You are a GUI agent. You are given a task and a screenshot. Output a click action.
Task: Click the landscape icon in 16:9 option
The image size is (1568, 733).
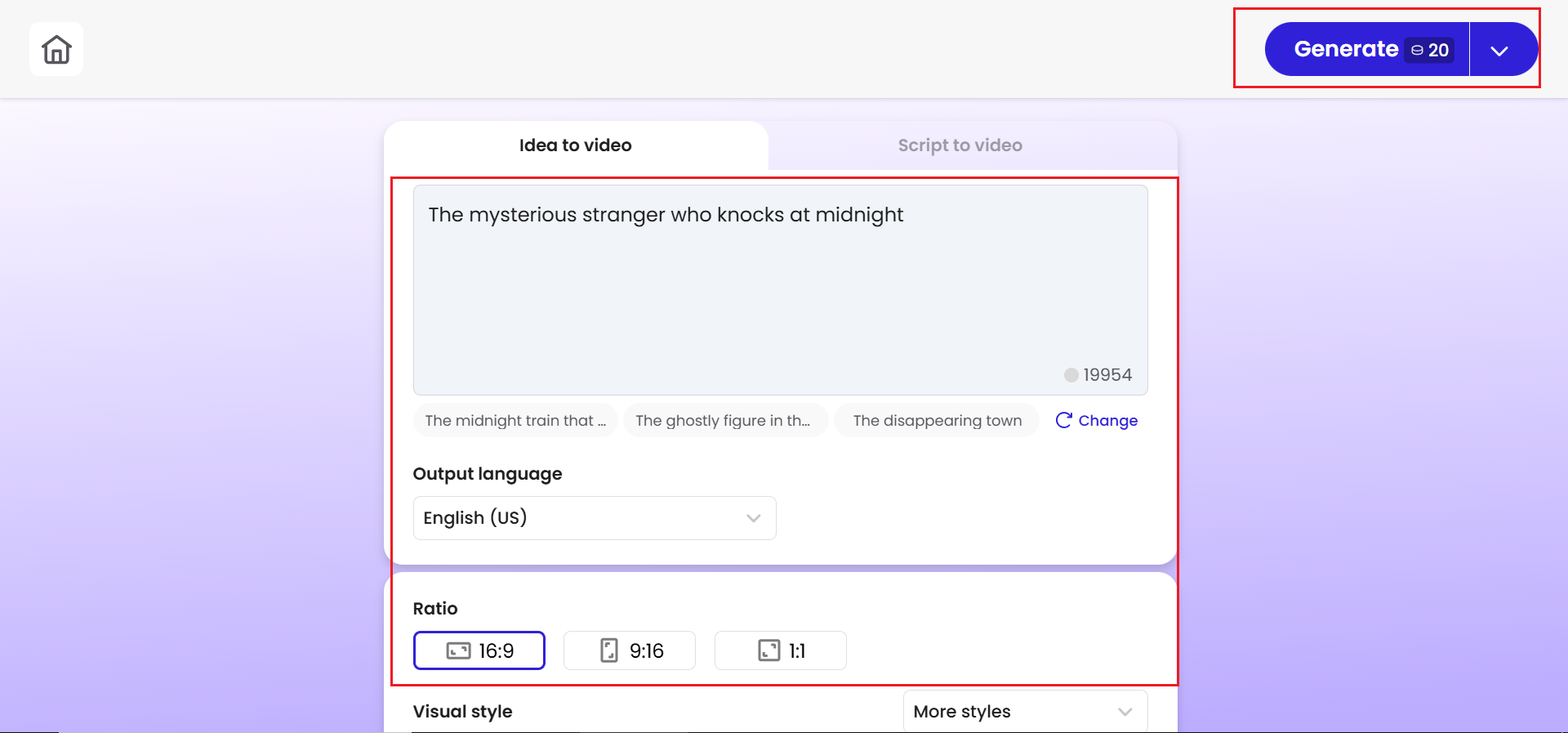[458, 650]
